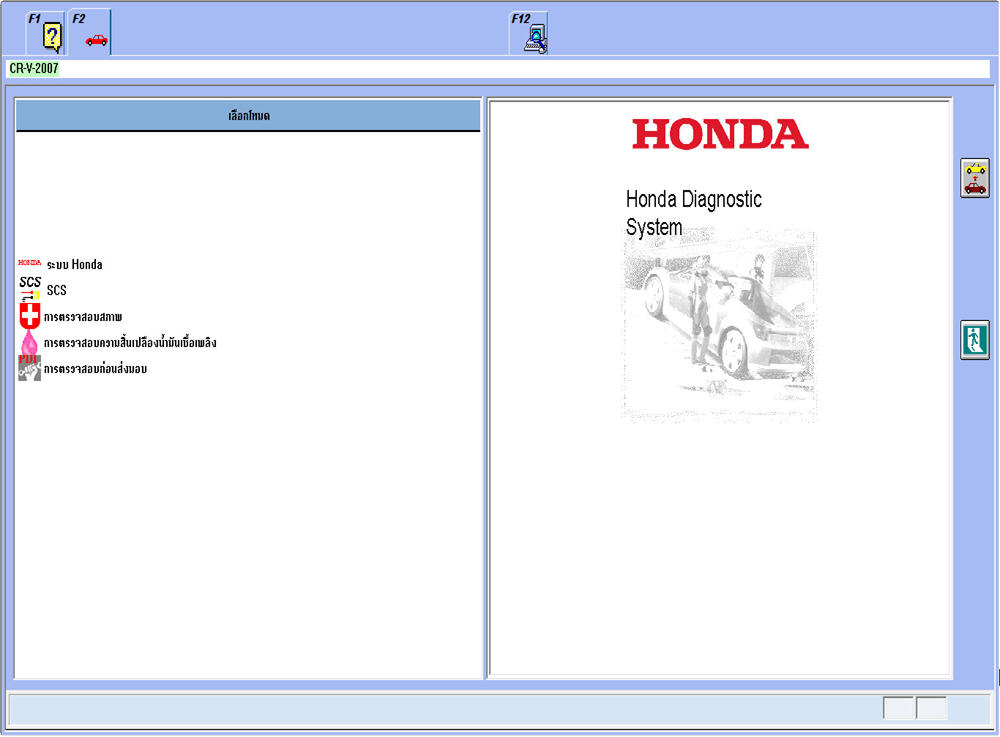Choose การตรวจสอบสภาพ list entry

83,317
